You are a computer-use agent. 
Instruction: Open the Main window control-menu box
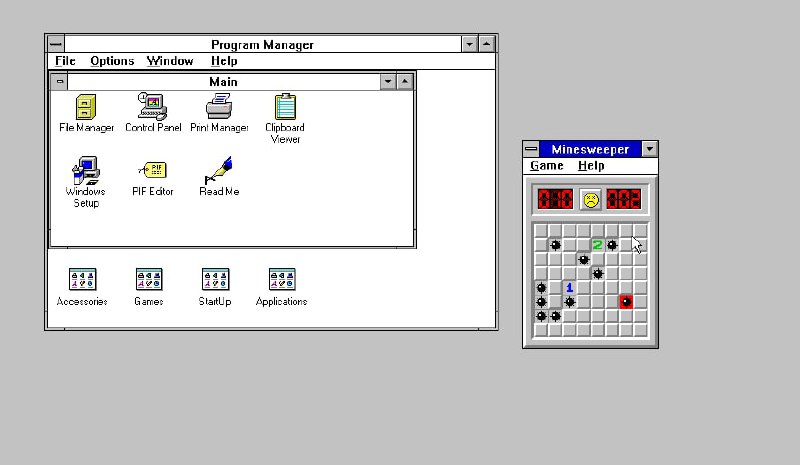59,82
